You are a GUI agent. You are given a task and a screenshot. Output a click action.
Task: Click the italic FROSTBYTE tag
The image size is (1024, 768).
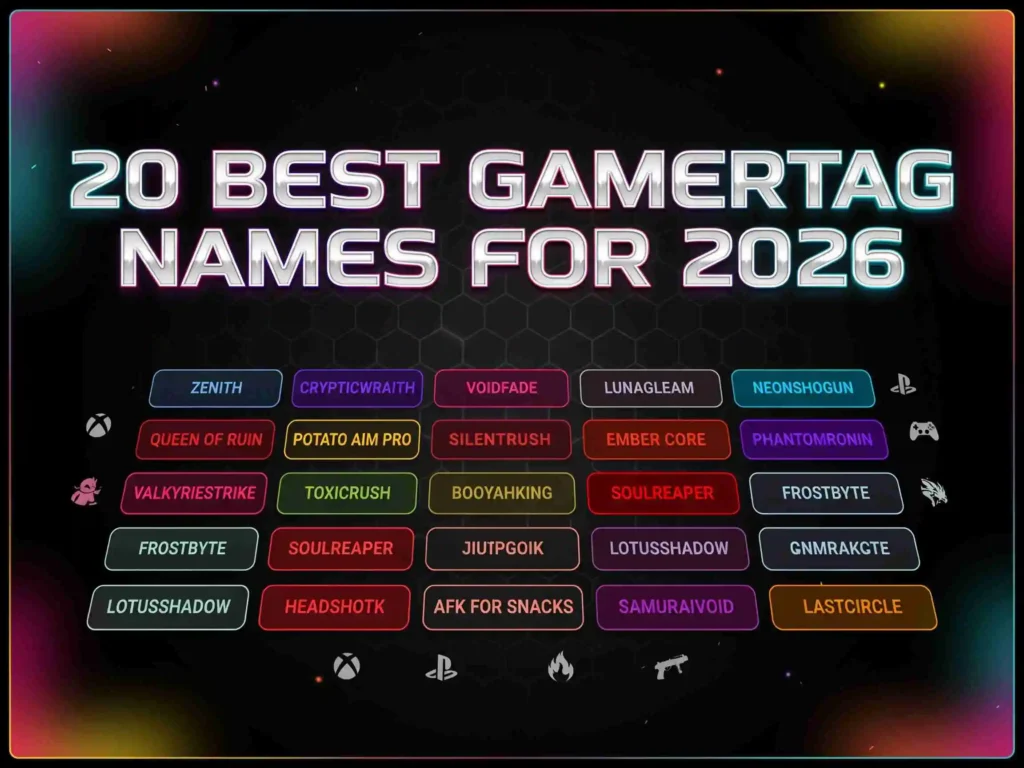pos(182,549)
